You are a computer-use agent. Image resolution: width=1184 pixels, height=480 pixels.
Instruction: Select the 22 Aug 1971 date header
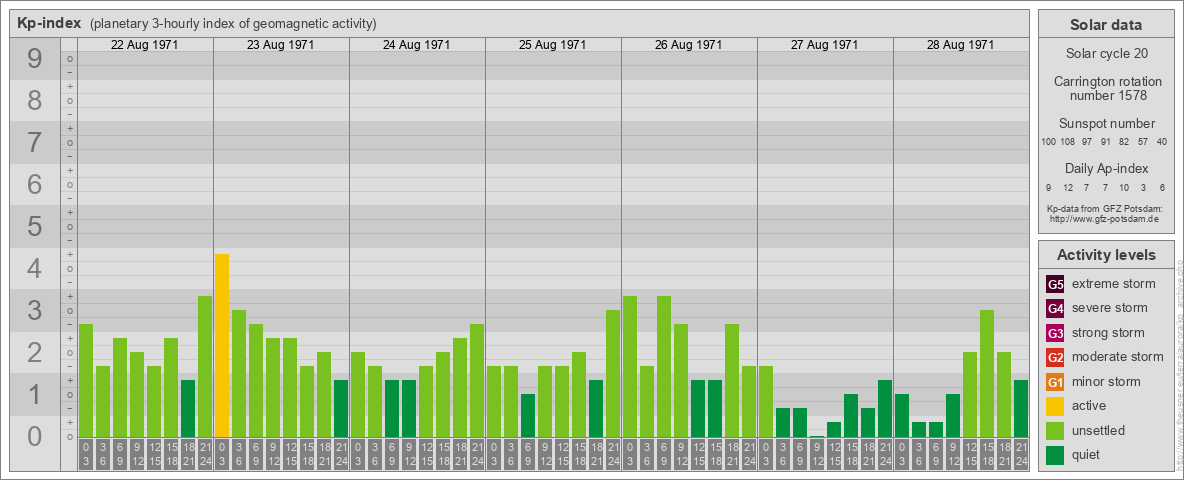[x=145, y=45]
